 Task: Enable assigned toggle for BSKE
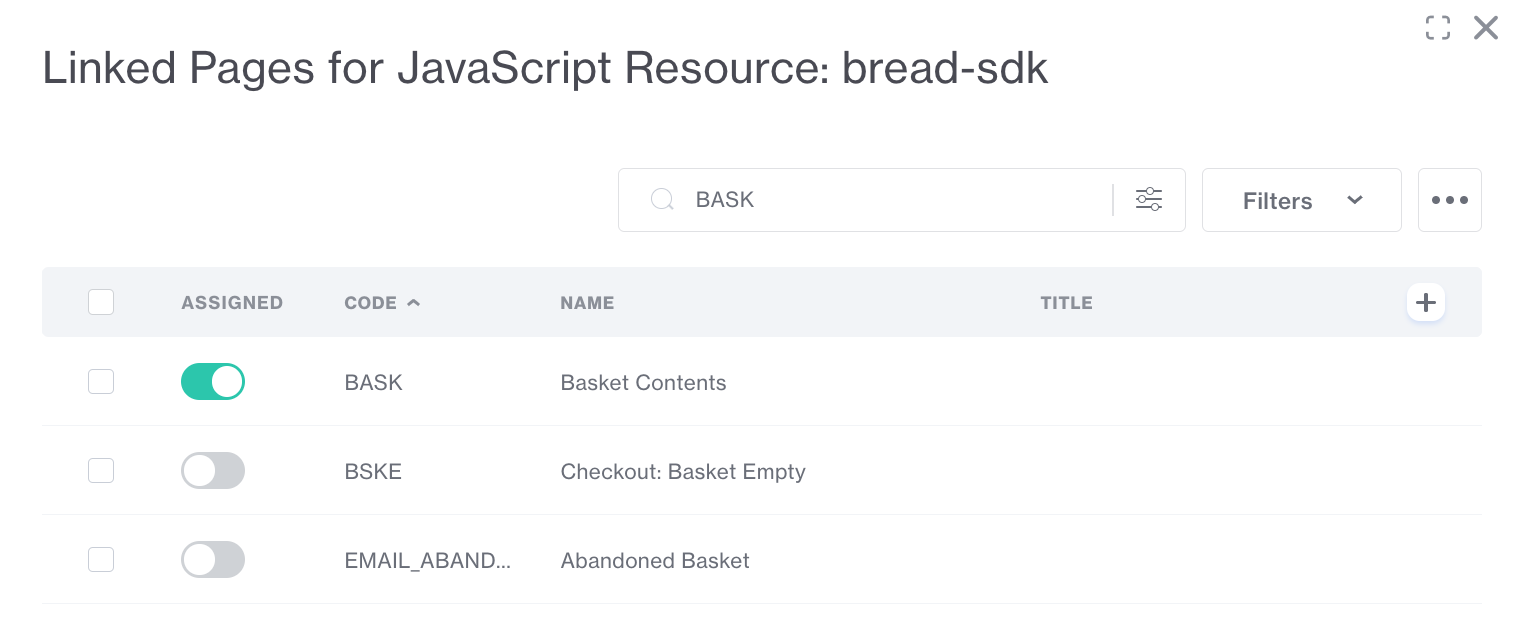coord(213,471)
